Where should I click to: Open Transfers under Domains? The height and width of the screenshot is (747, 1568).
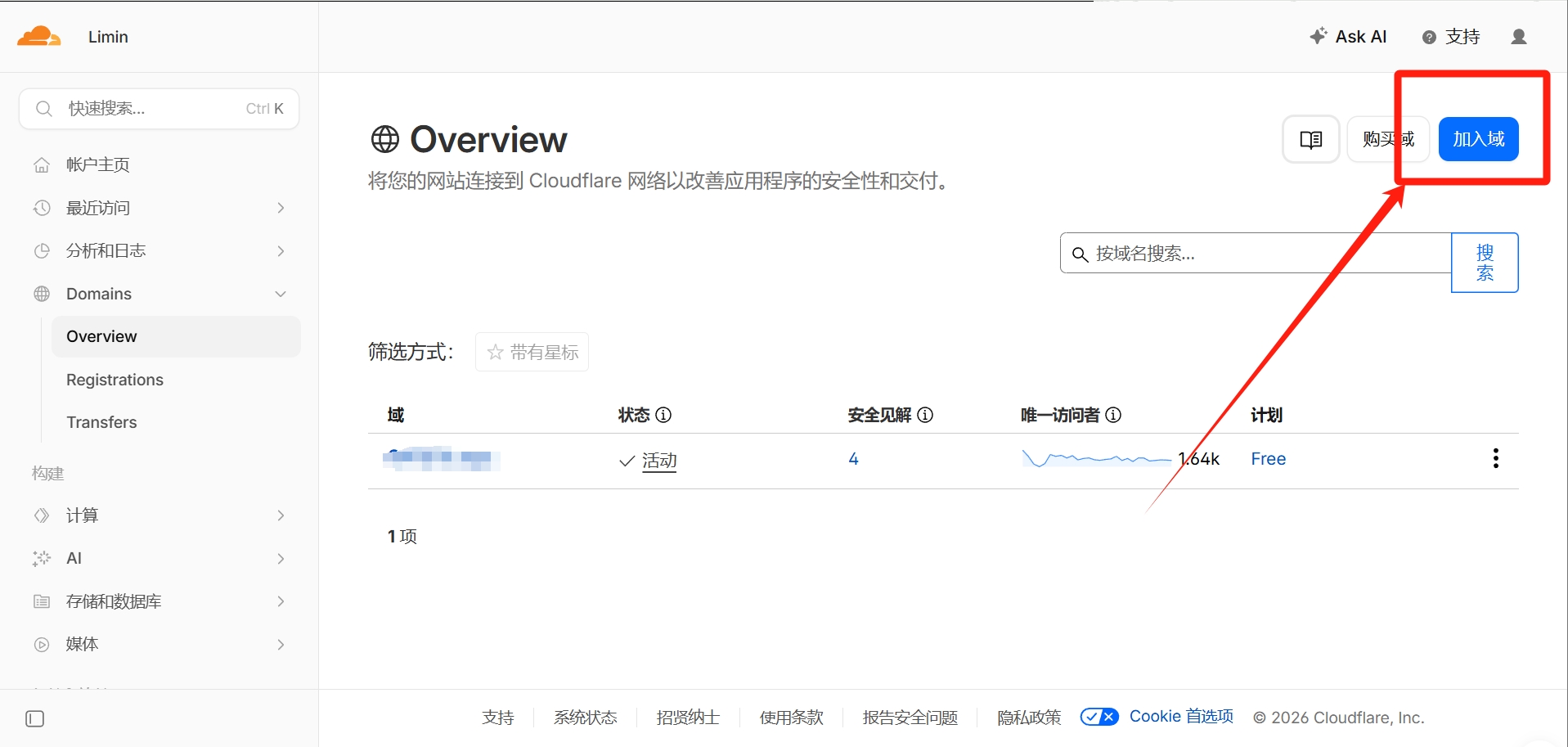click(x=101, y=422)
